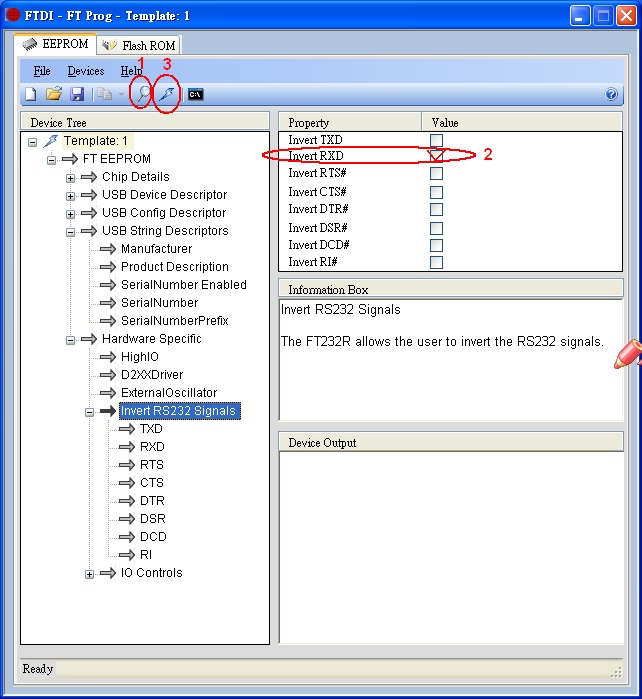Collapse the Invert RS232 Signals node

click(x=90, y=412)
